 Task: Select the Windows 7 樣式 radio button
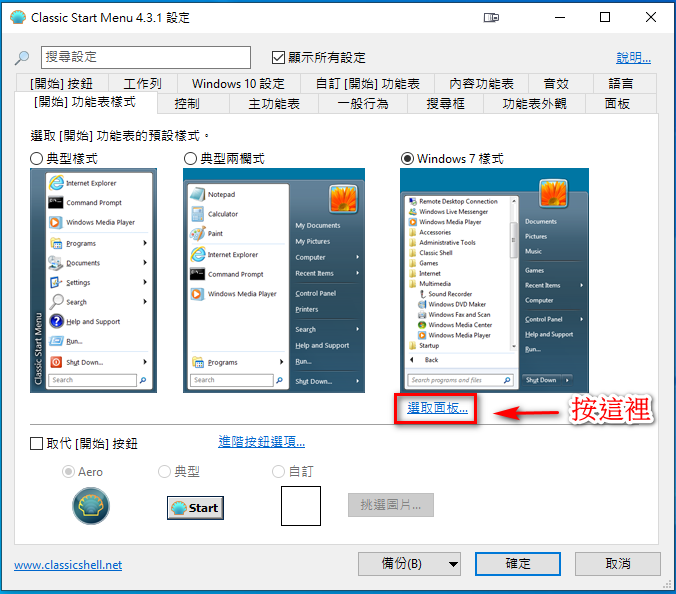tap(407, 159)
